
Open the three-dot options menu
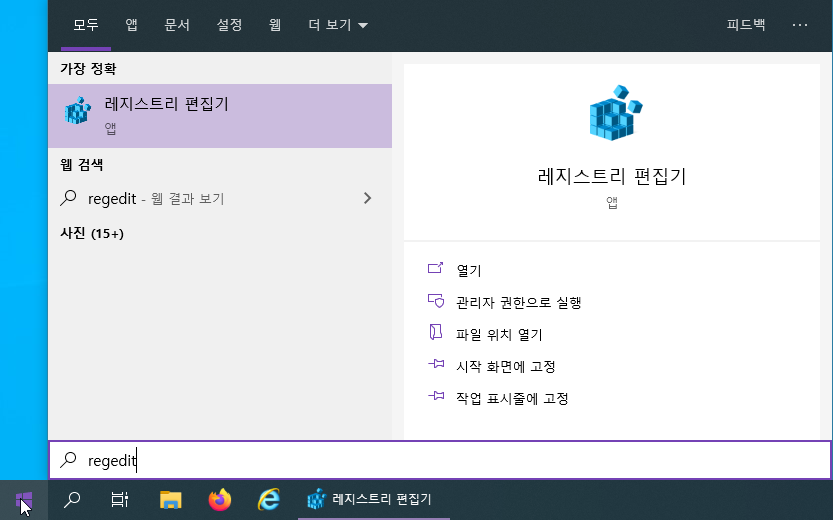800,25
